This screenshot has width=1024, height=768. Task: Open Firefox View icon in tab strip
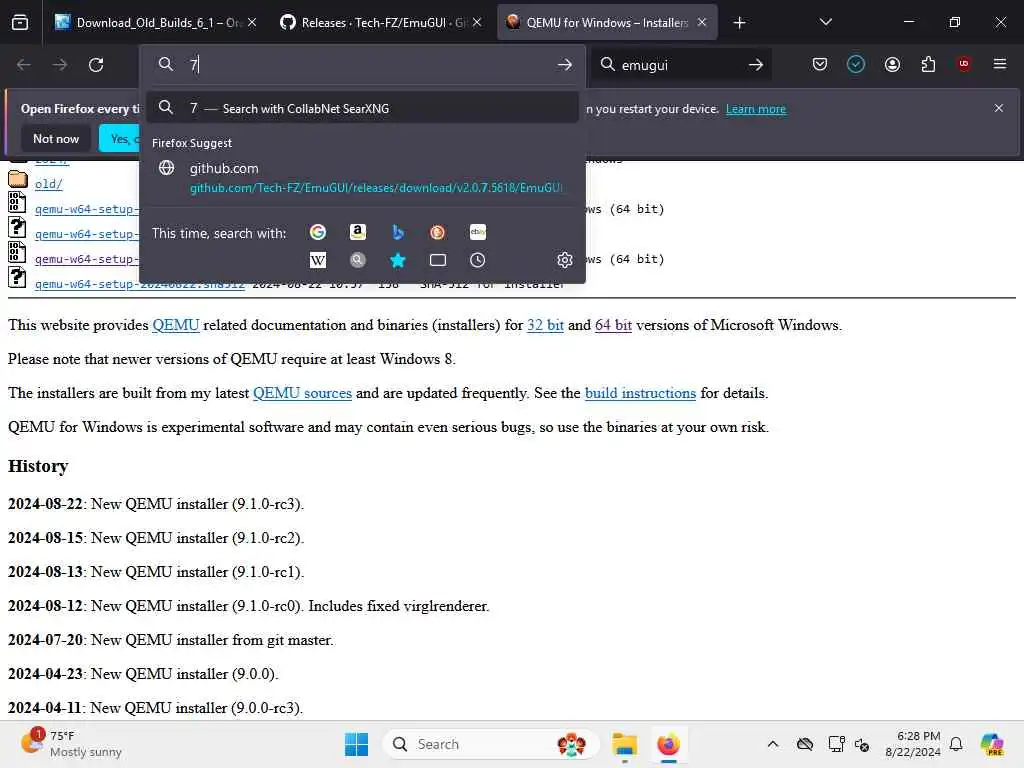20,22
